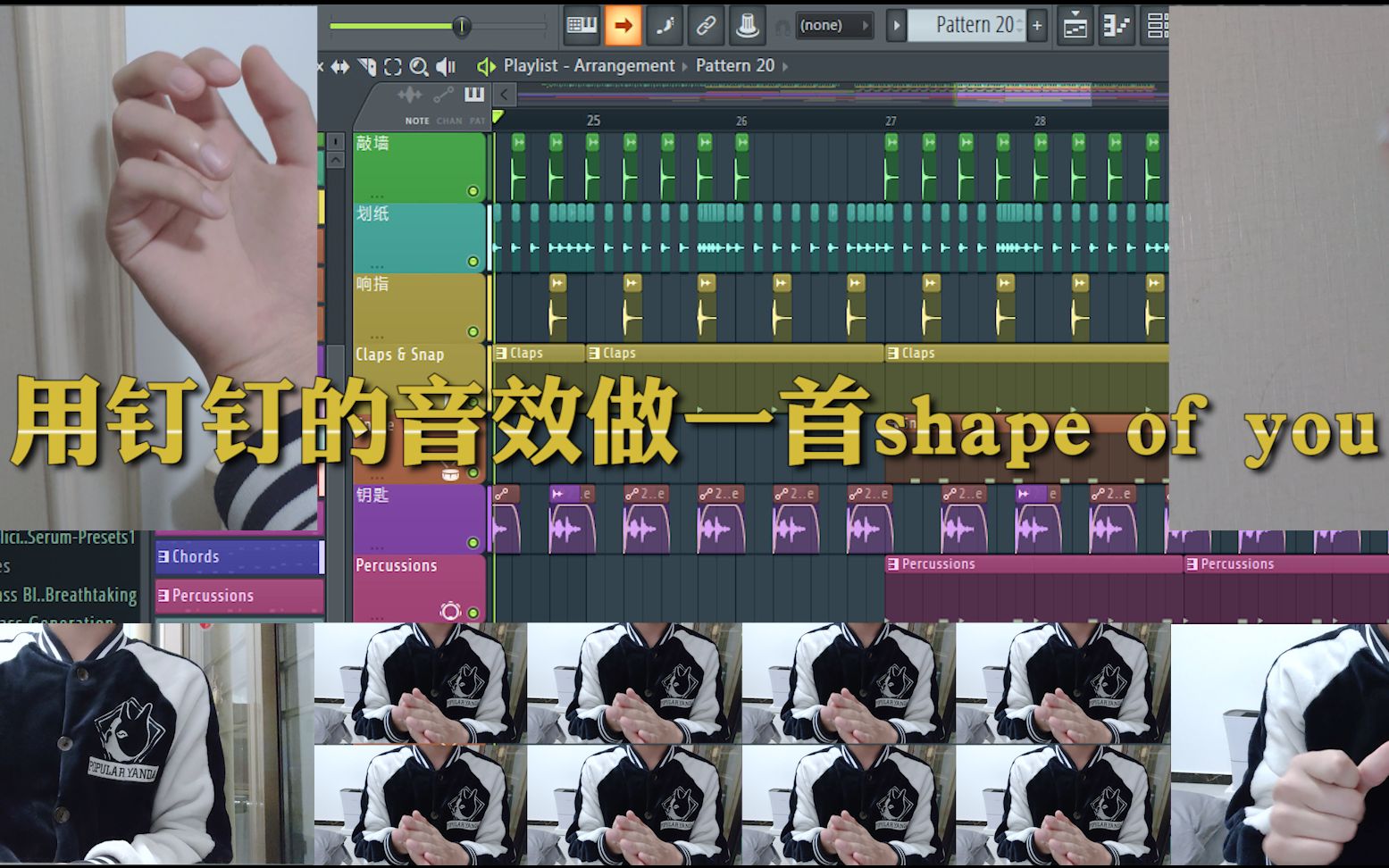Viewport: 1389px width, 868px height.
Task: Select the 钥匙 track header
Action: pos(419,519)
